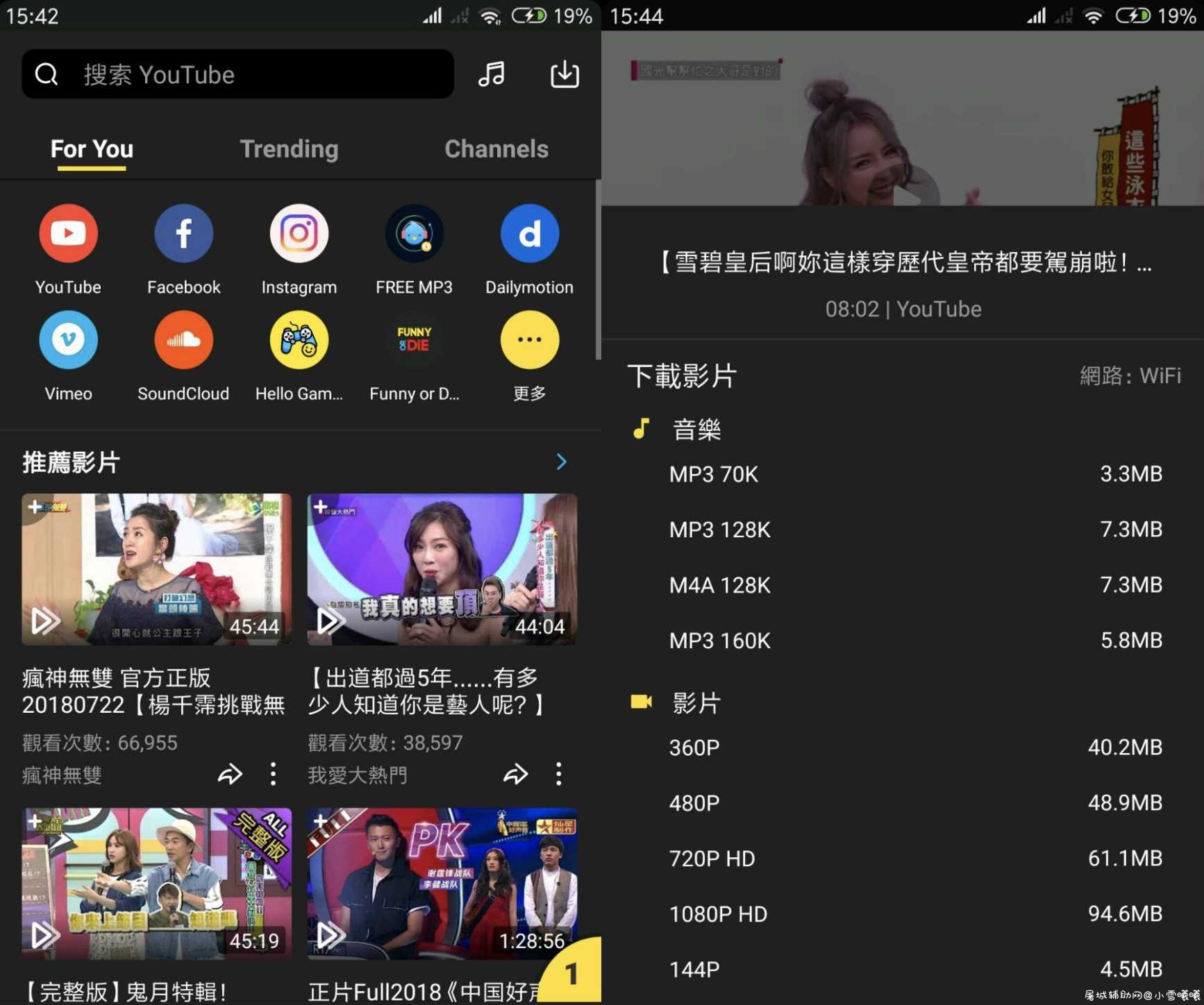This screenshot has width=1204, height=1005.
Task: Tap the video preview in download panel
Action: [903, 118]
